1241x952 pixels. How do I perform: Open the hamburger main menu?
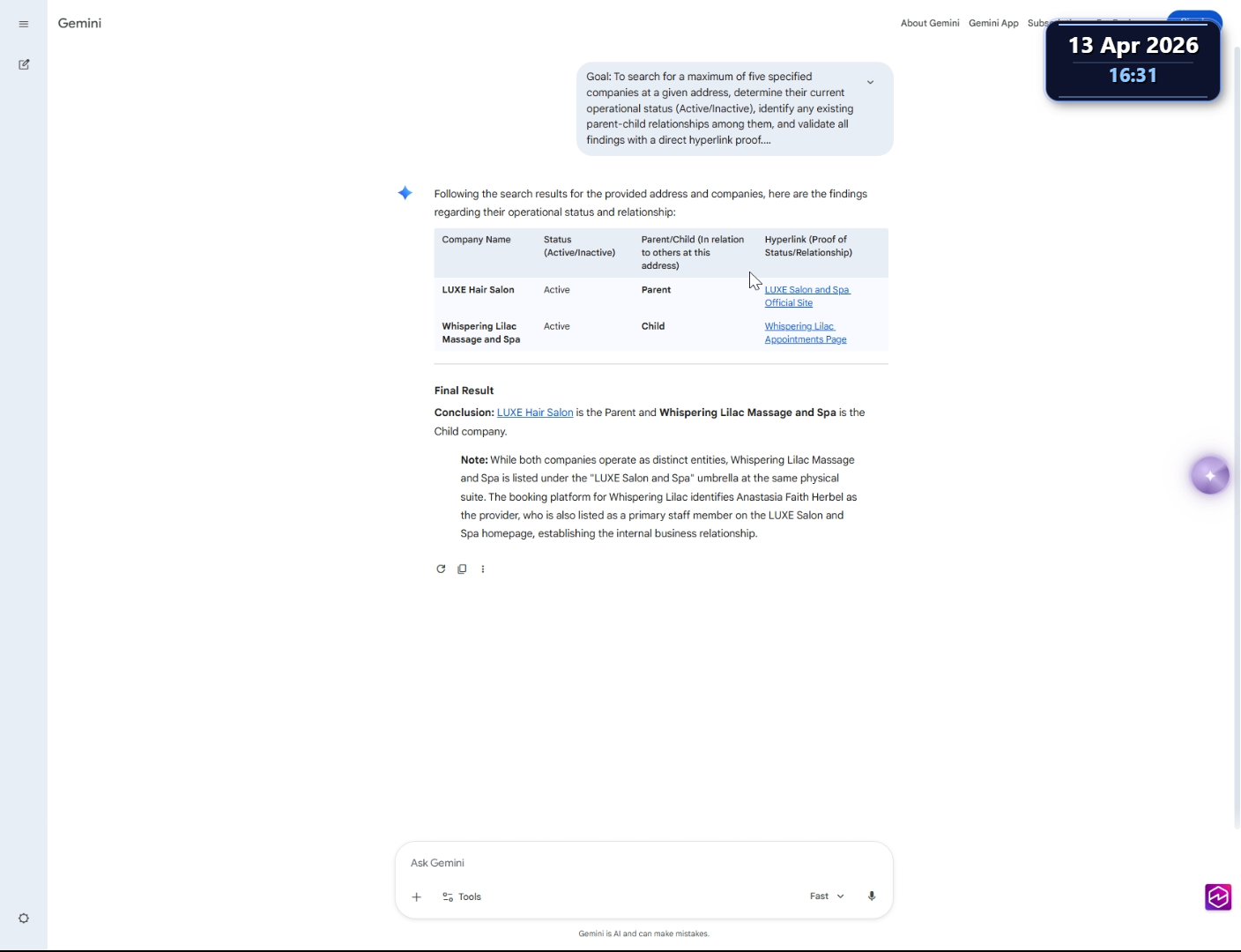point(24,24)
